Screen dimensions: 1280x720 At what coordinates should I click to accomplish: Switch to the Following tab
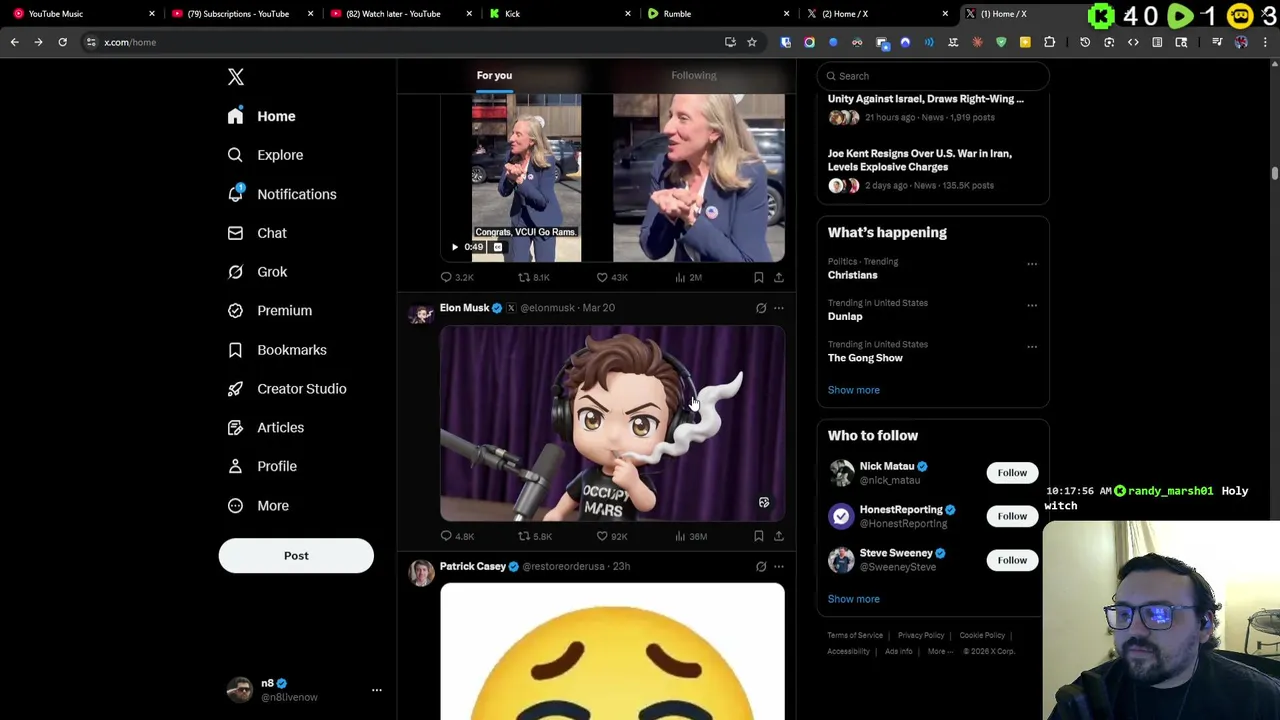(693, 76)
